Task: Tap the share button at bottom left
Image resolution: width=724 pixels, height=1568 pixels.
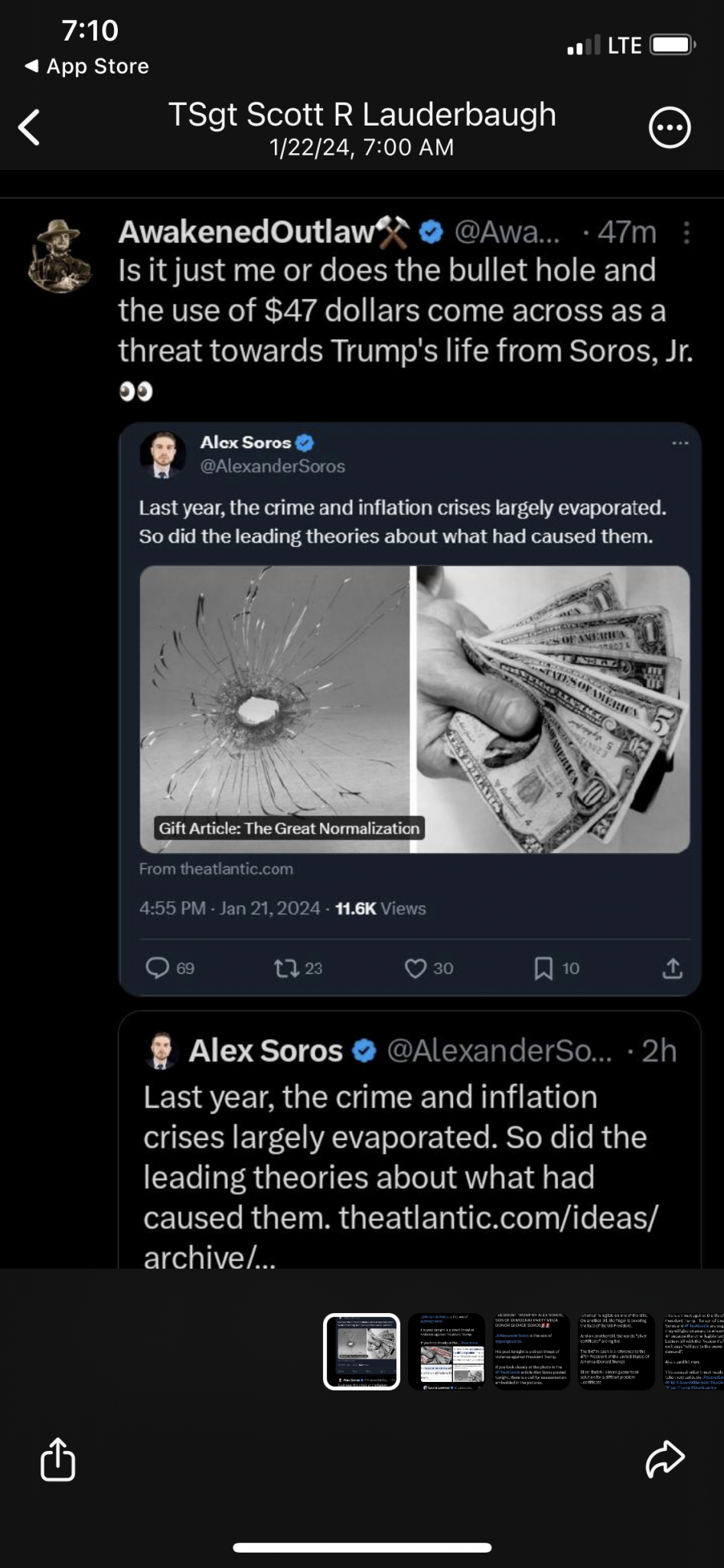Action: pyautogui.click(x=58, y=1459)
